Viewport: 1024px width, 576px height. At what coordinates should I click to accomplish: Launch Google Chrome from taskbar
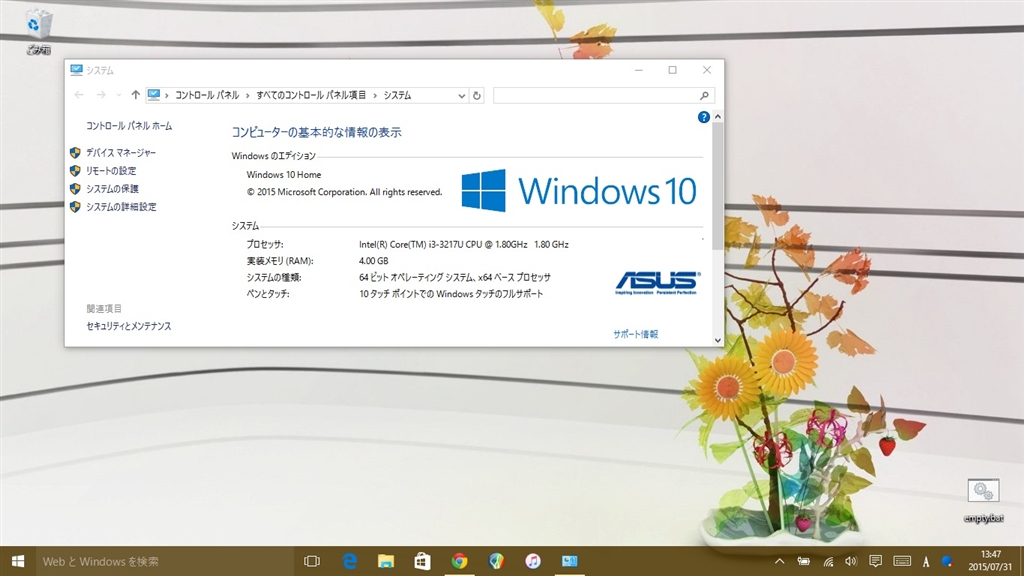[459, 561]
